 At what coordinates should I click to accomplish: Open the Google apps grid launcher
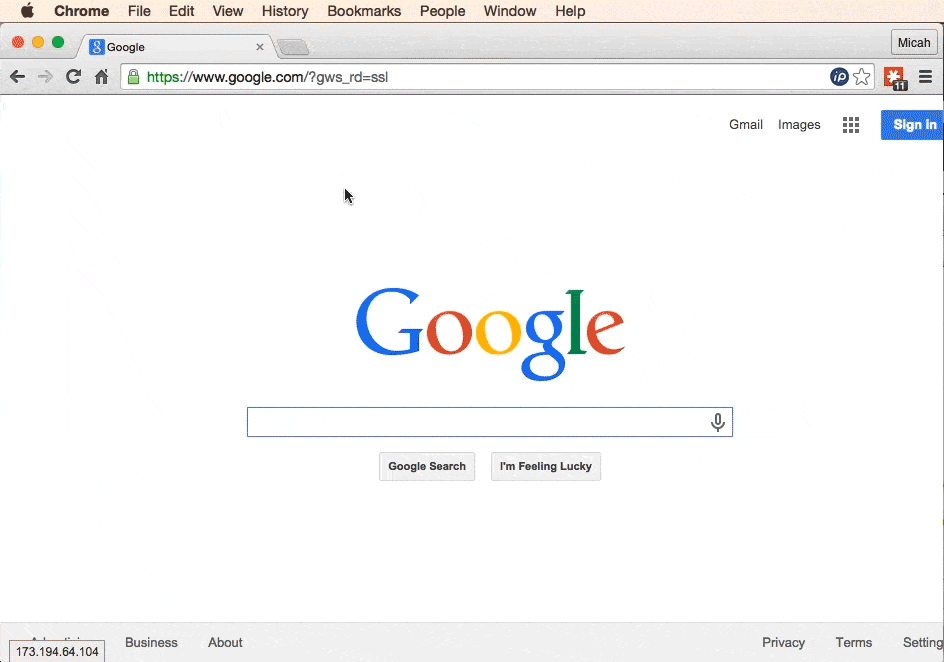tap(850, 124)
